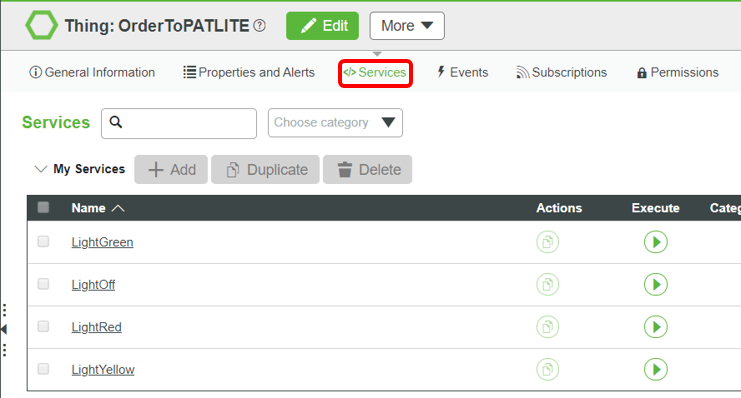Check the LightGreen row checkbox
The width and height of the screenshot is (741, 398).
coord(43,242)
